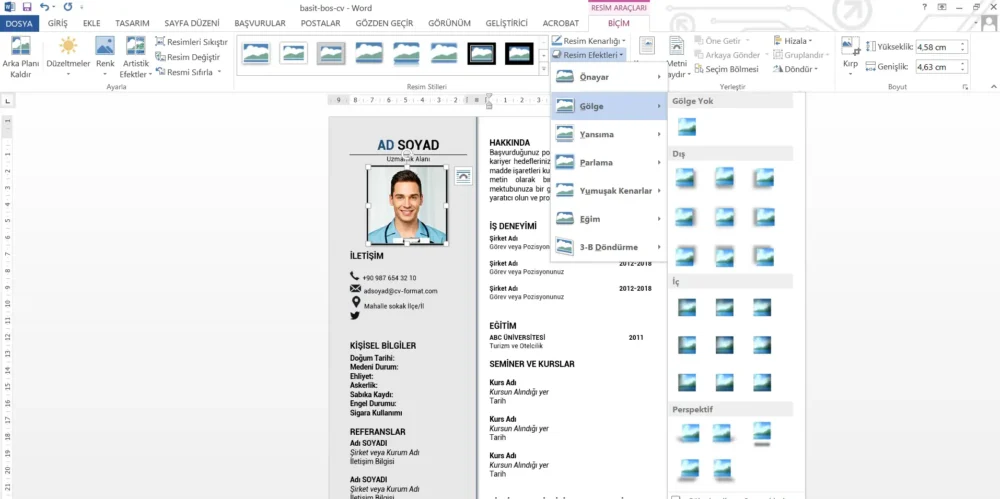Click Metni Kaydır wrap text button
The image size is (1000, 499).
coord(676,56)
